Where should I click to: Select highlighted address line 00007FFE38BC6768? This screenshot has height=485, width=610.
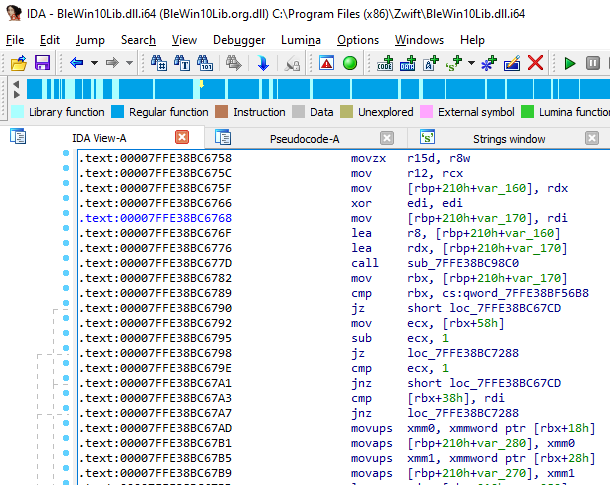pyautogui.click(x=156, y=218)
